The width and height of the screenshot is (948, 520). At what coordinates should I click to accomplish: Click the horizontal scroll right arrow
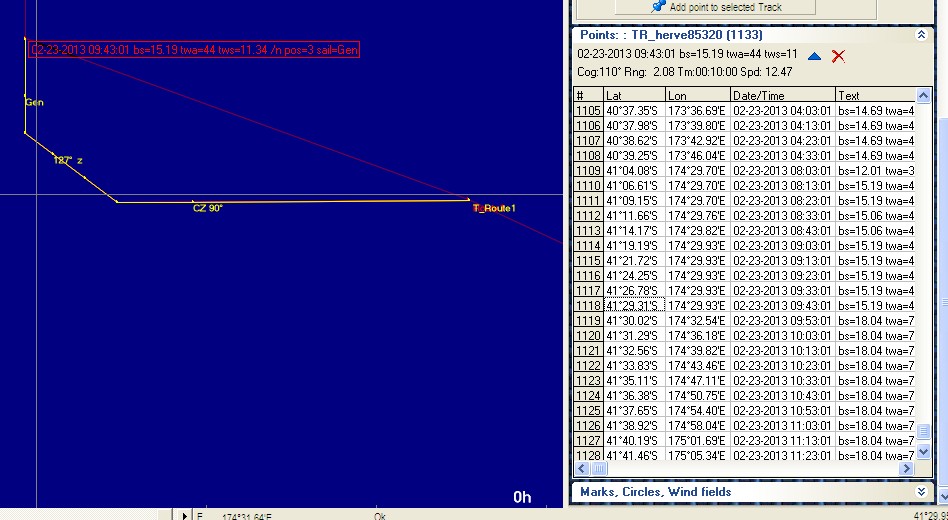coord(909,468)
